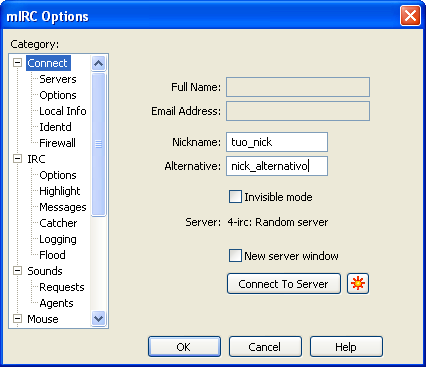Collapse the IRC category node

tap(17, 159)
